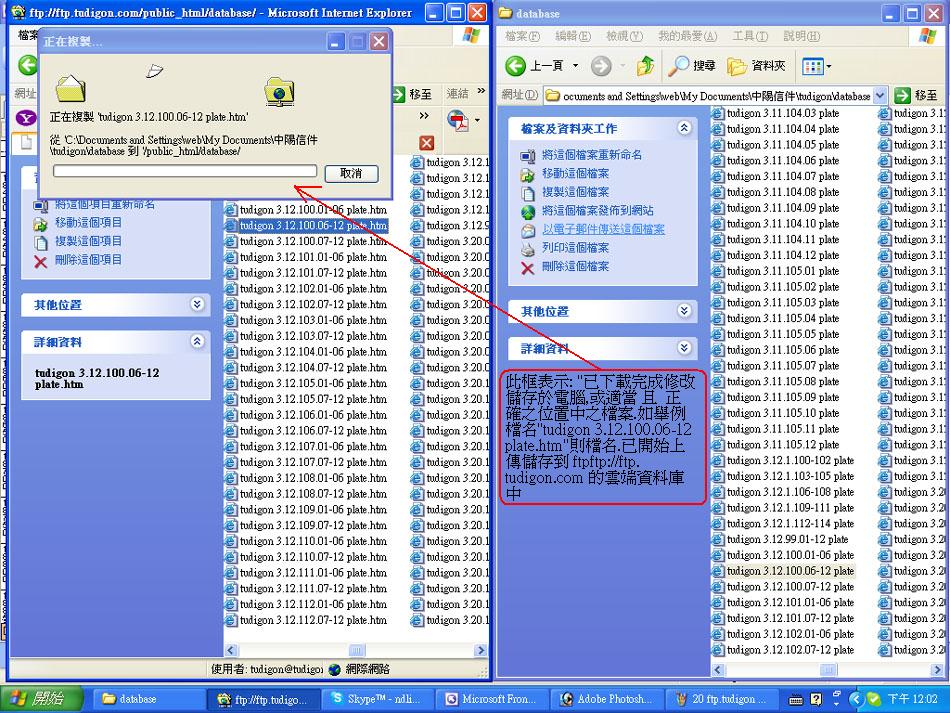Collapse 詳細資料 panel in FTP window
950x713 pixels.
pos(197,341)
